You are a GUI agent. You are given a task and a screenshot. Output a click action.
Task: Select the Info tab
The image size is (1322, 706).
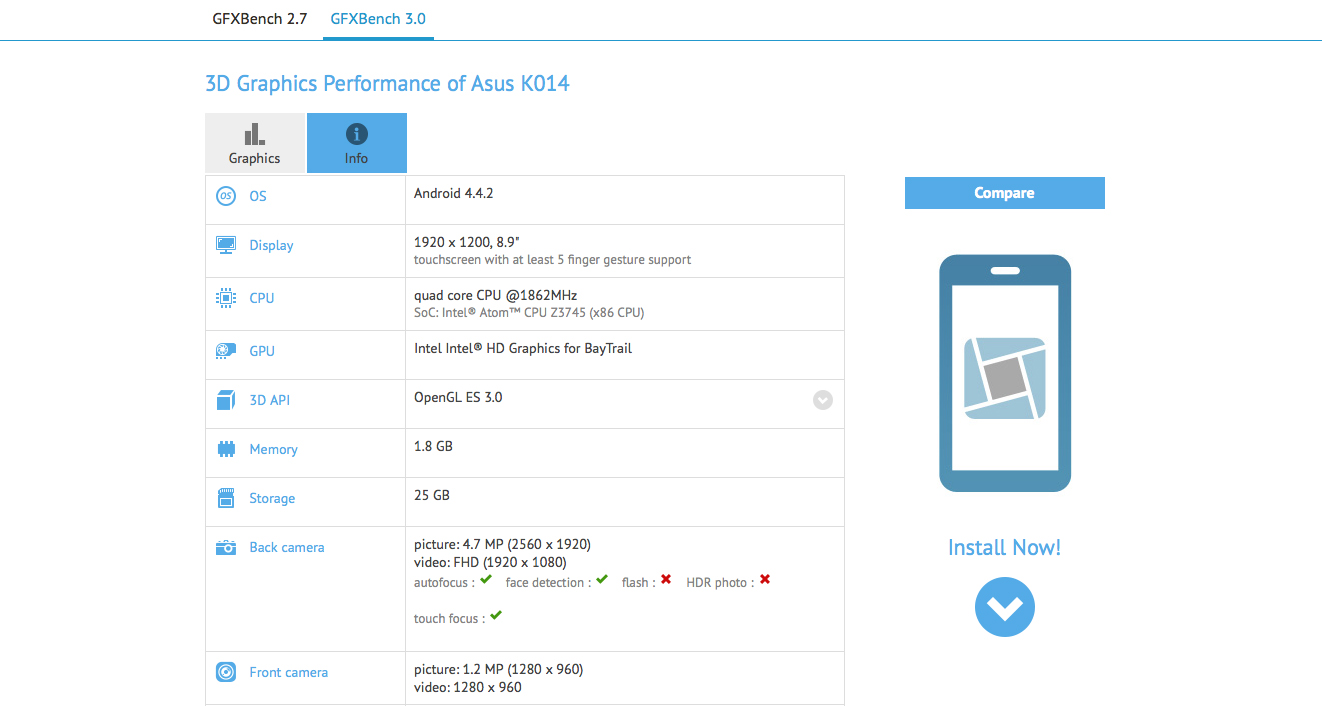coord(356,143)
